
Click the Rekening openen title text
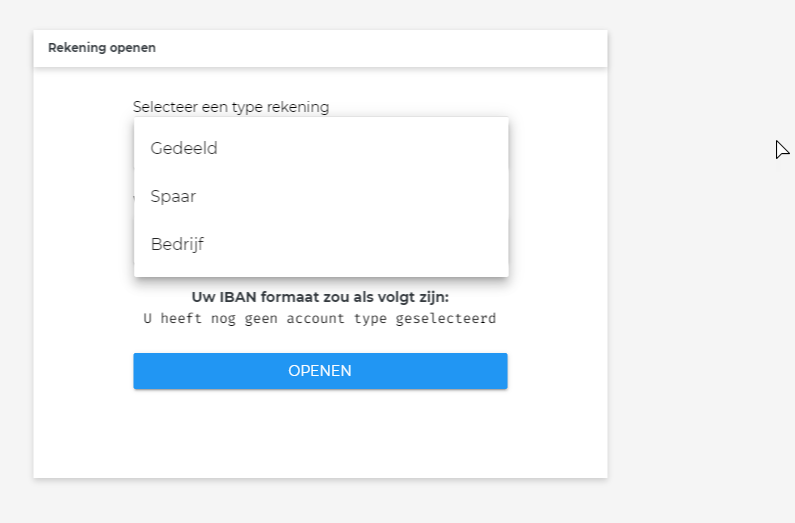[102, 48]
